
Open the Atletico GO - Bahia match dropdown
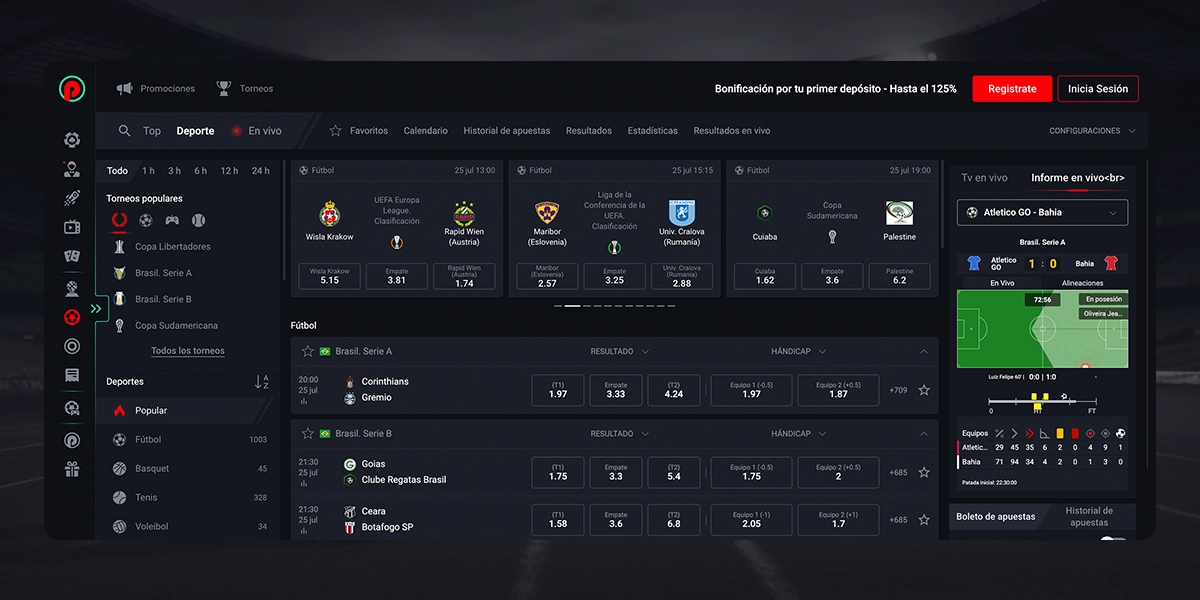pos(1042,212)
